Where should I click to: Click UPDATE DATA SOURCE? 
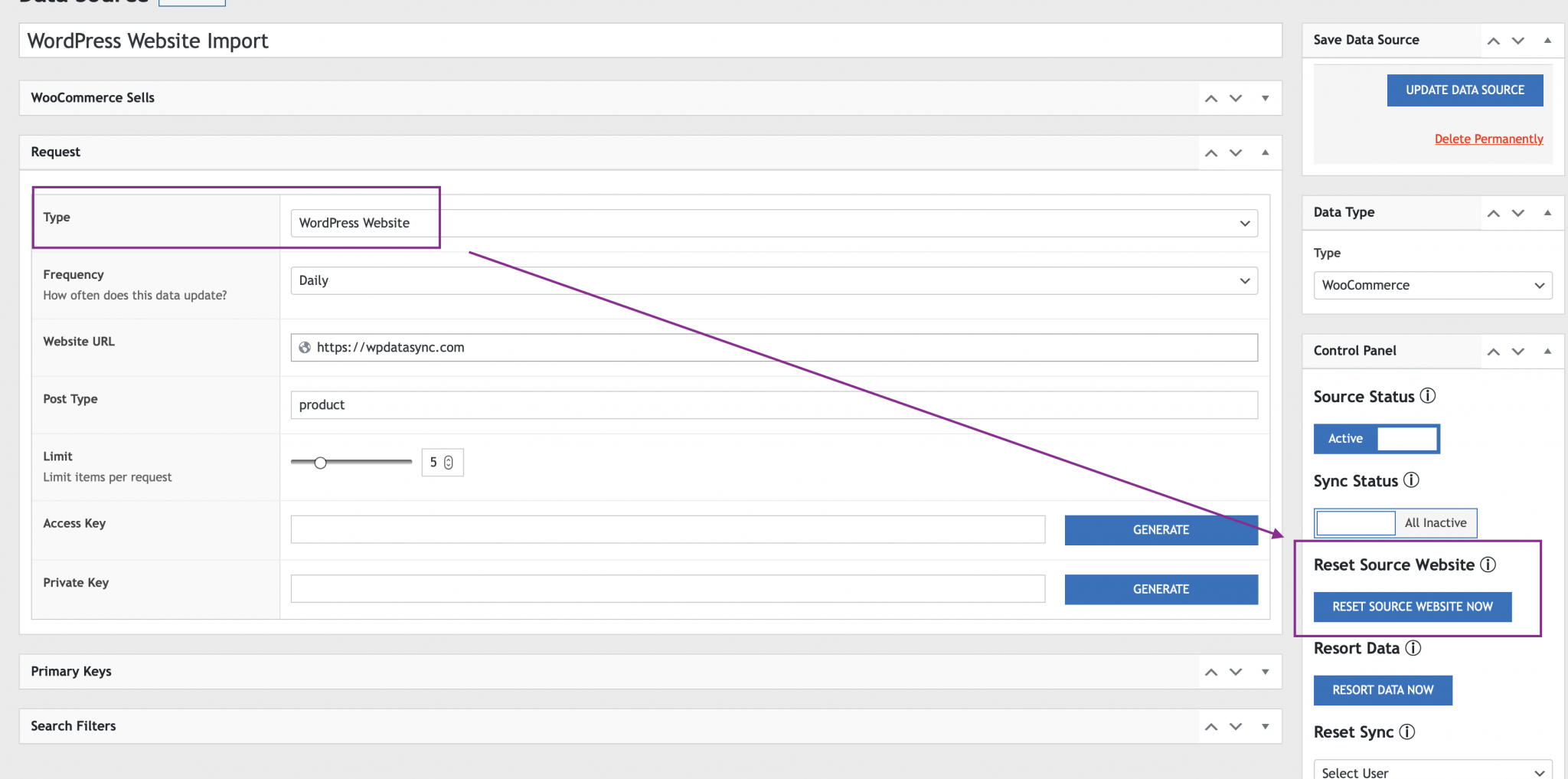1465,90
